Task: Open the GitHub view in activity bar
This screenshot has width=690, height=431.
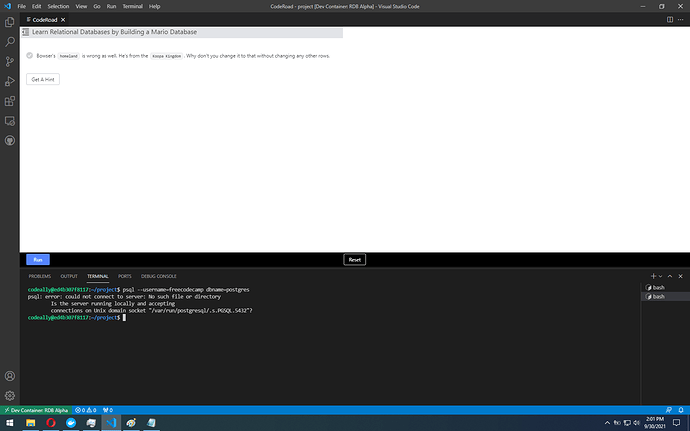Action: pyautogui.click(x=10, y=140)
